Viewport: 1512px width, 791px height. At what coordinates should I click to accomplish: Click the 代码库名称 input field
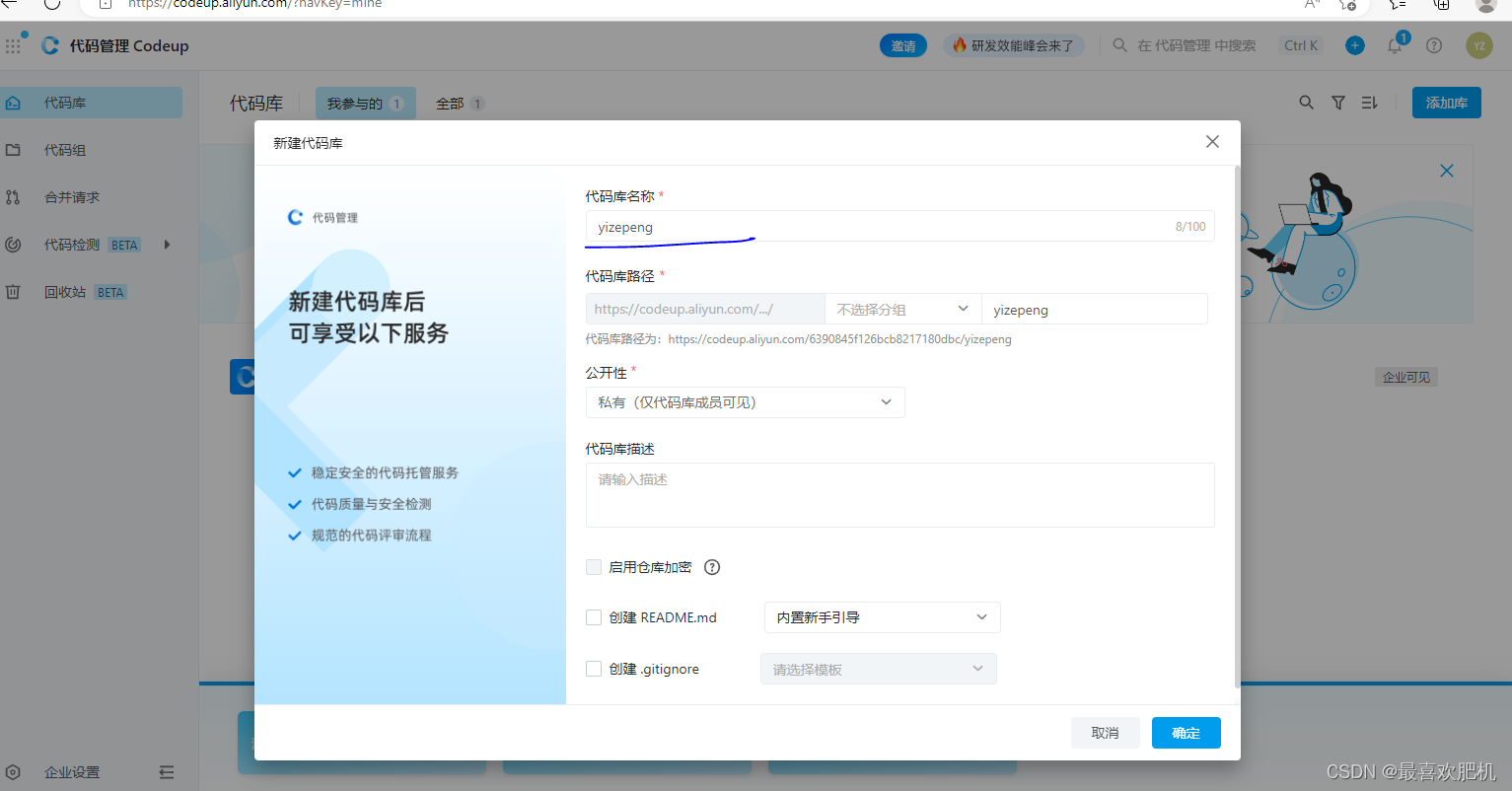pyautogui.click(x=900, y=226)
